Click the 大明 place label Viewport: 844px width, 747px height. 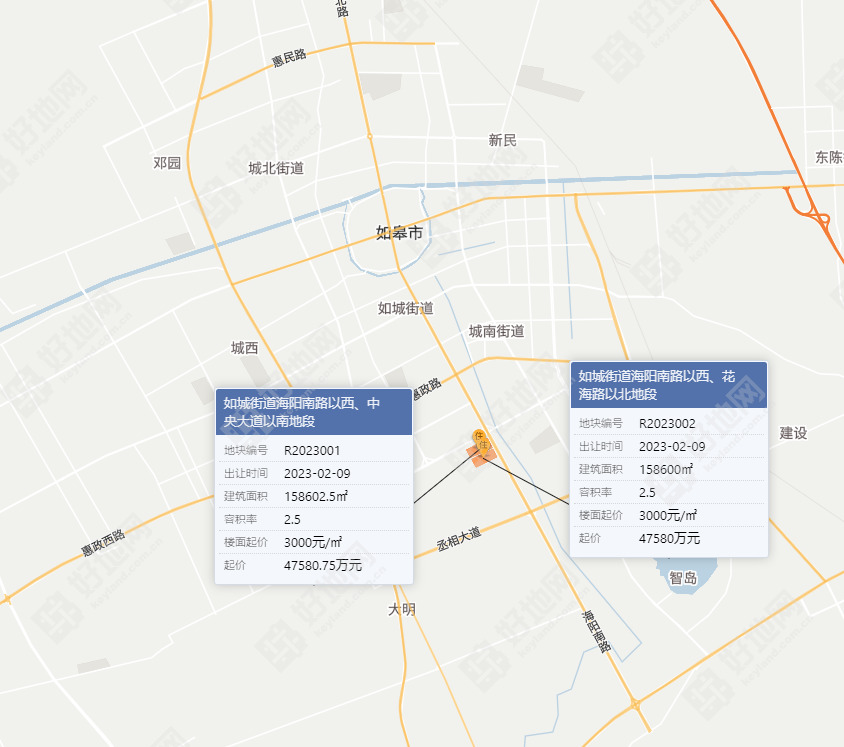pyautogui.click(x=402, y=609)
